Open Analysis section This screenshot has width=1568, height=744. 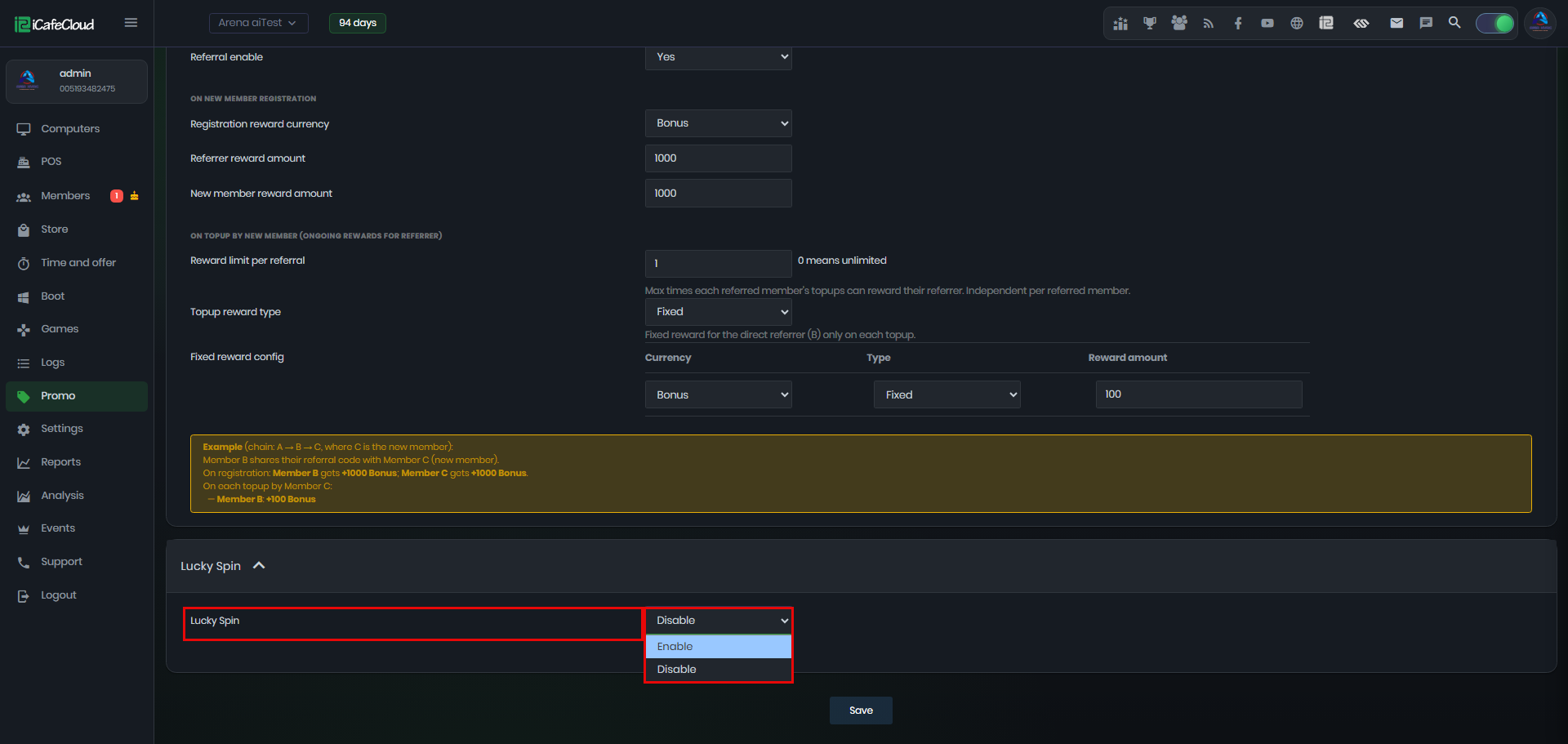coord(77,496)
